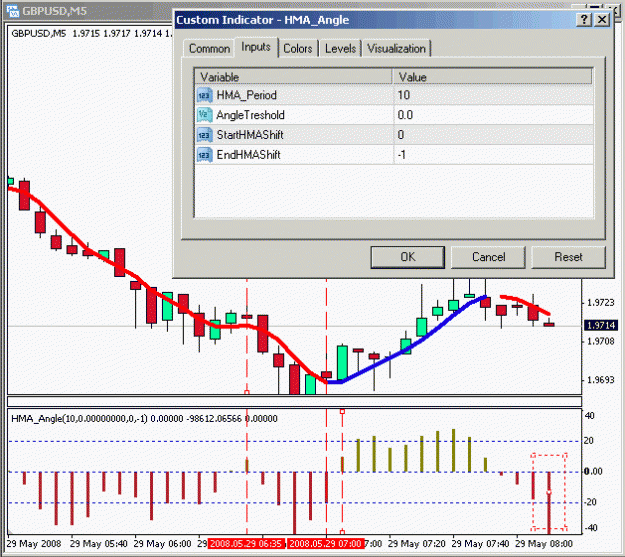Click the StartHMAShift value 0
This screenshot has width=625, height=557.
point(401,135)
